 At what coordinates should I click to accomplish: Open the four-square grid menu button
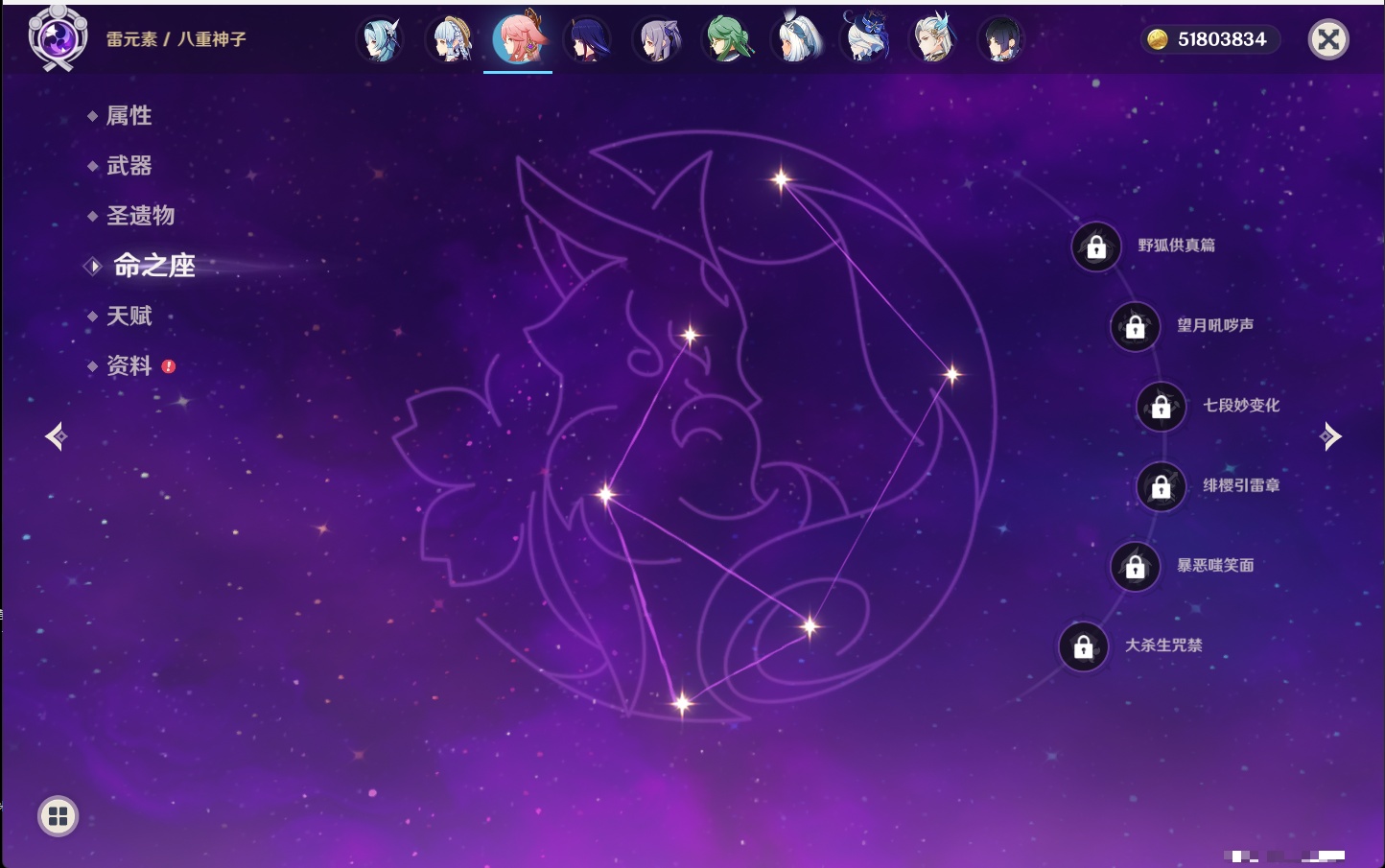(58, 816)
